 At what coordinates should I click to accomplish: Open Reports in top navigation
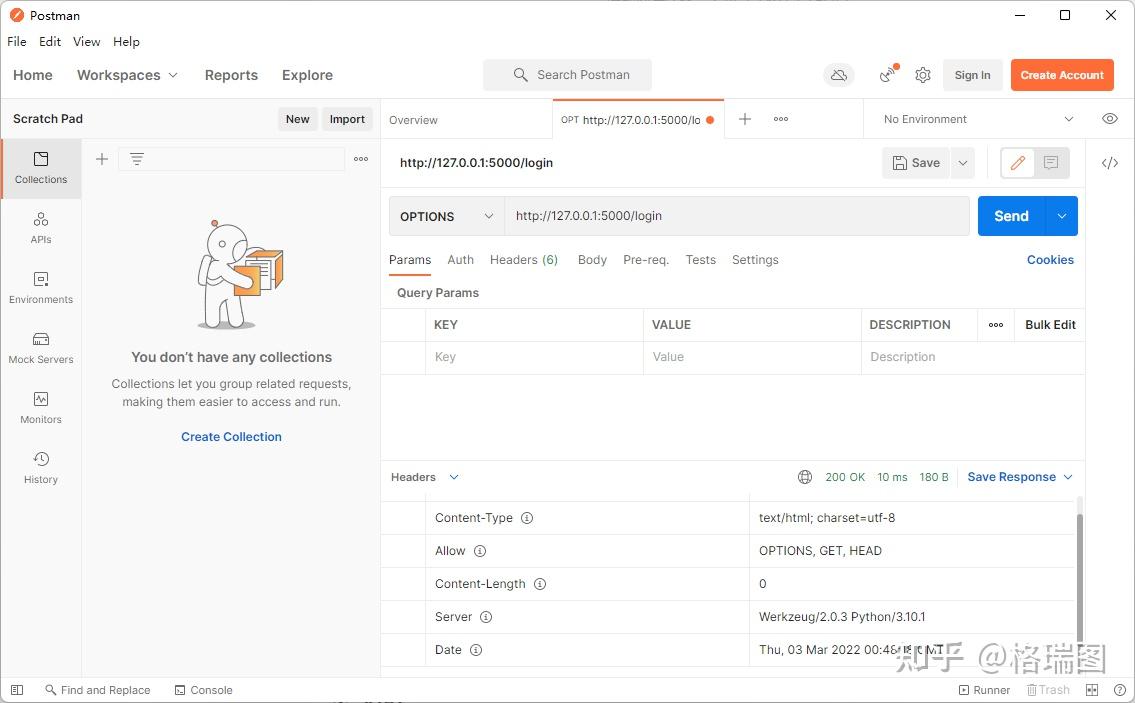(231, 75)
